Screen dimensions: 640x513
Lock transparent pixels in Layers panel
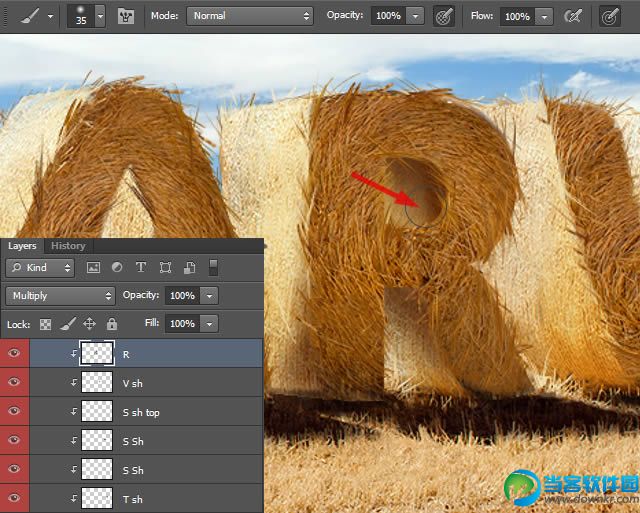click(46, 324)
